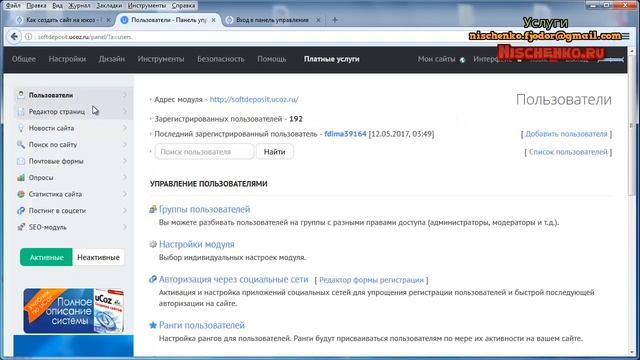Click the Поиск по сайту magnifier icon
Viewport: 640px width, 360px height.
[x=21, y=144]
